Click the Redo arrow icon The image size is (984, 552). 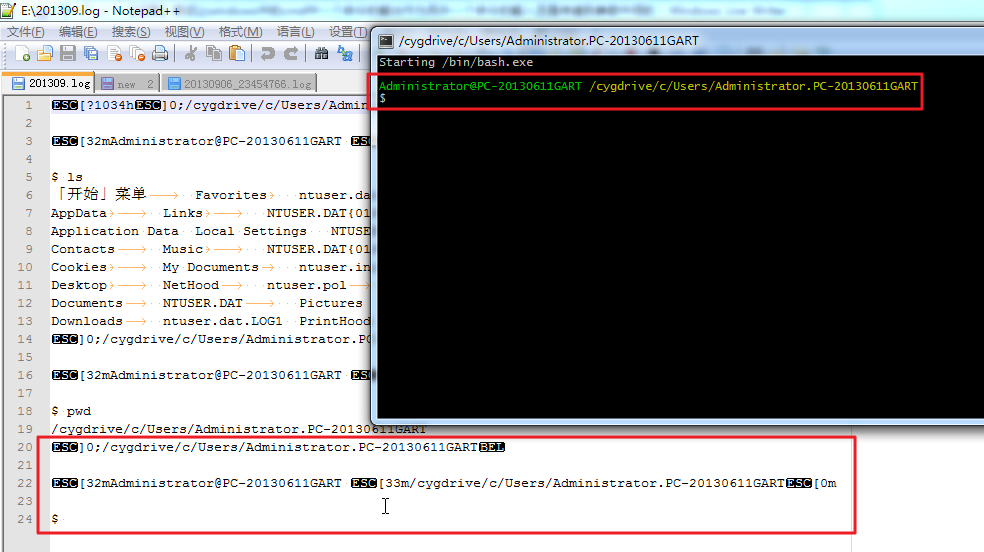(291, 54)
